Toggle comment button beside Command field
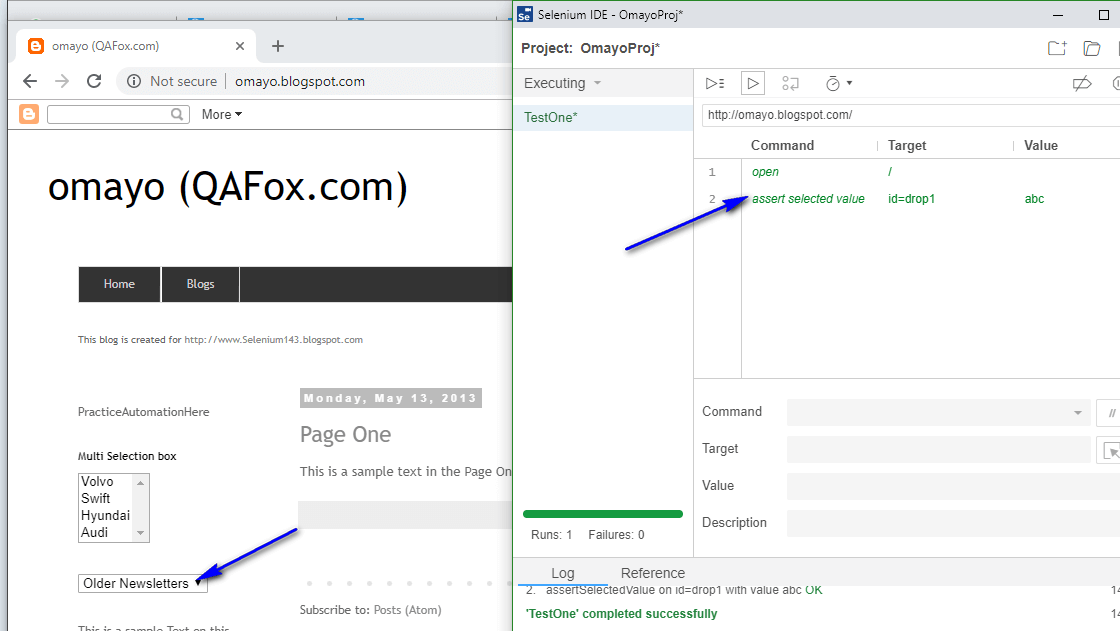Image resolution: width=1120 pixels, height=631 pixels. click(x=1110, y=413)
